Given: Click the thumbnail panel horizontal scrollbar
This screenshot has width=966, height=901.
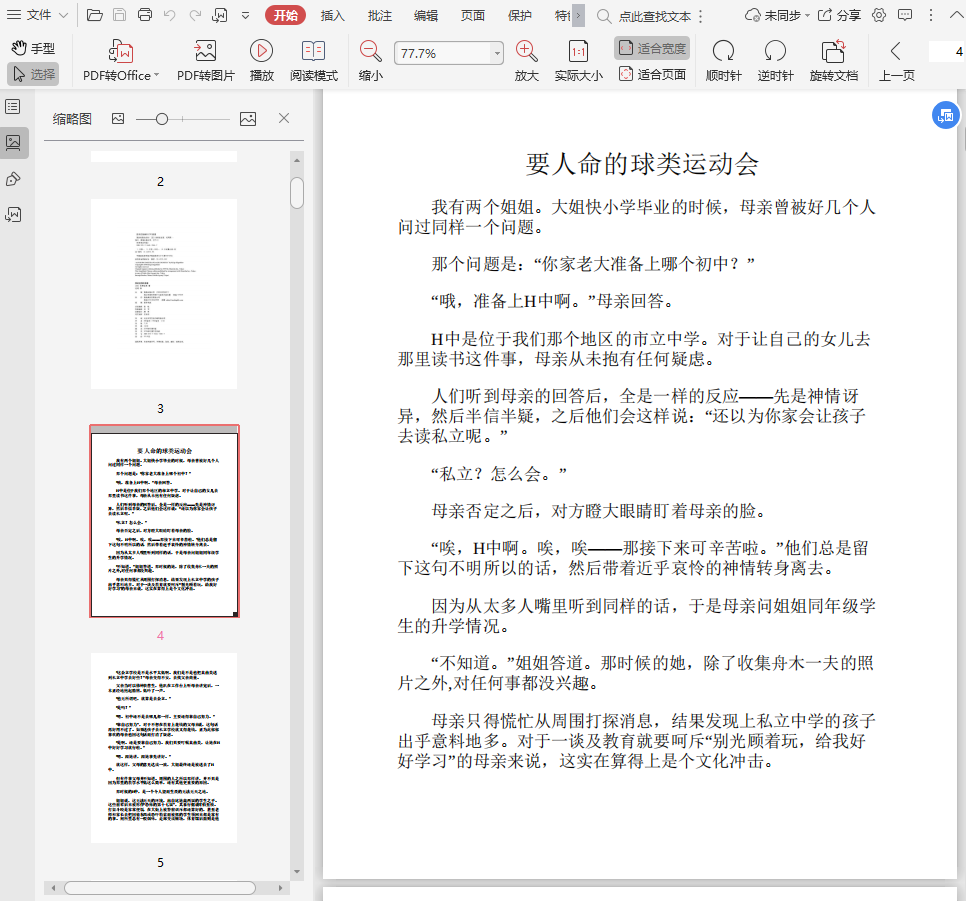Looking at the screenshot, I should (x=160, y=888).
